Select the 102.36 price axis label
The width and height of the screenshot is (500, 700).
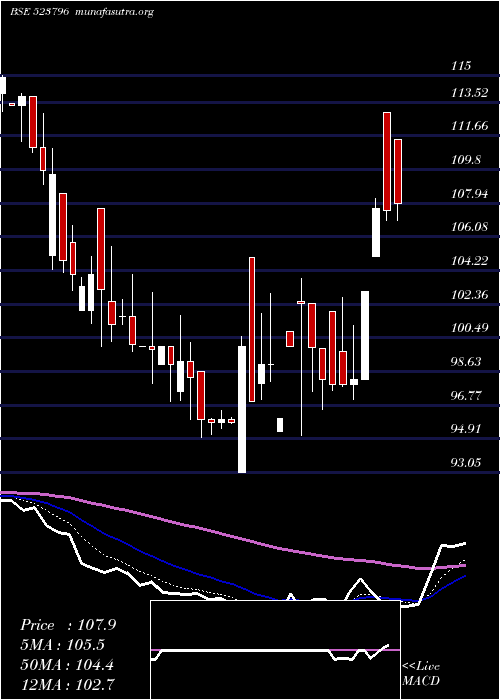(x=470, y=295)
